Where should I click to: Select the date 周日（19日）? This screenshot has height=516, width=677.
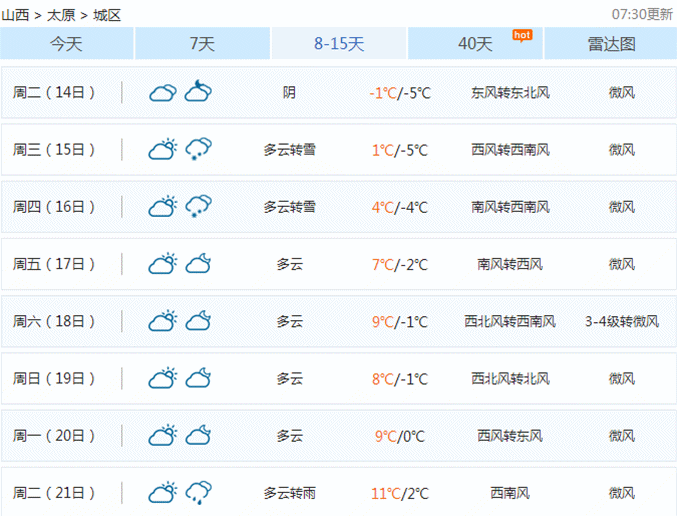tap(54, 378)
